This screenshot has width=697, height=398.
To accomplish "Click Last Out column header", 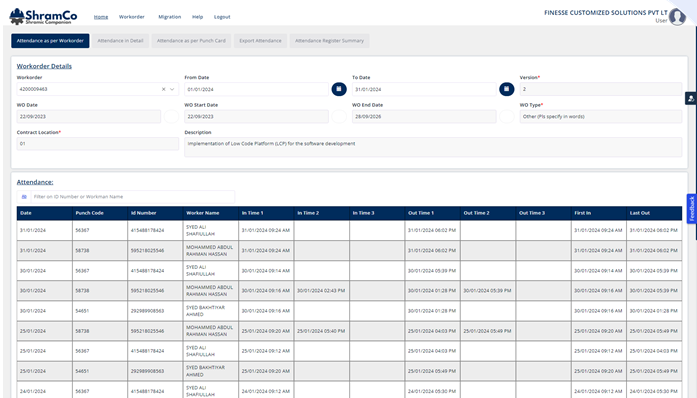I will pyautogui.click(x=654, y=213).
